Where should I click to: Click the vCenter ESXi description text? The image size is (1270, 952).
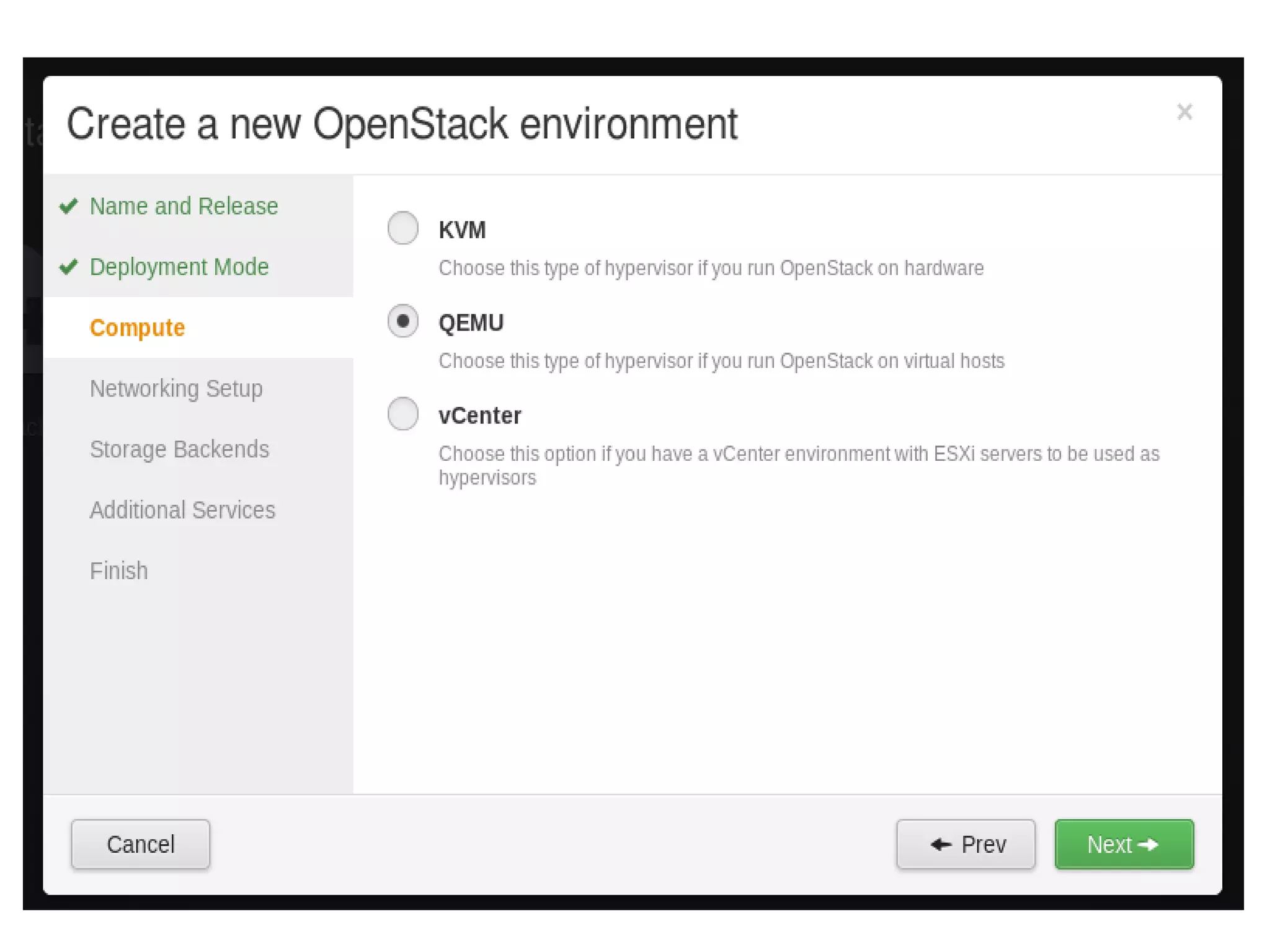(798, 465)
